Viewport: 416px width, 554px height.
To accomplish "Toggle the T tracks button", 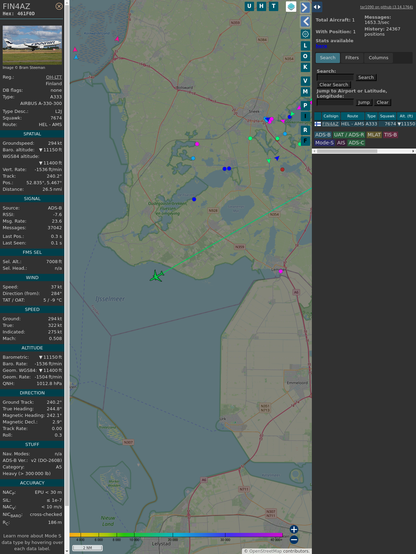I will pyautogui.click(x=274, y=6).
